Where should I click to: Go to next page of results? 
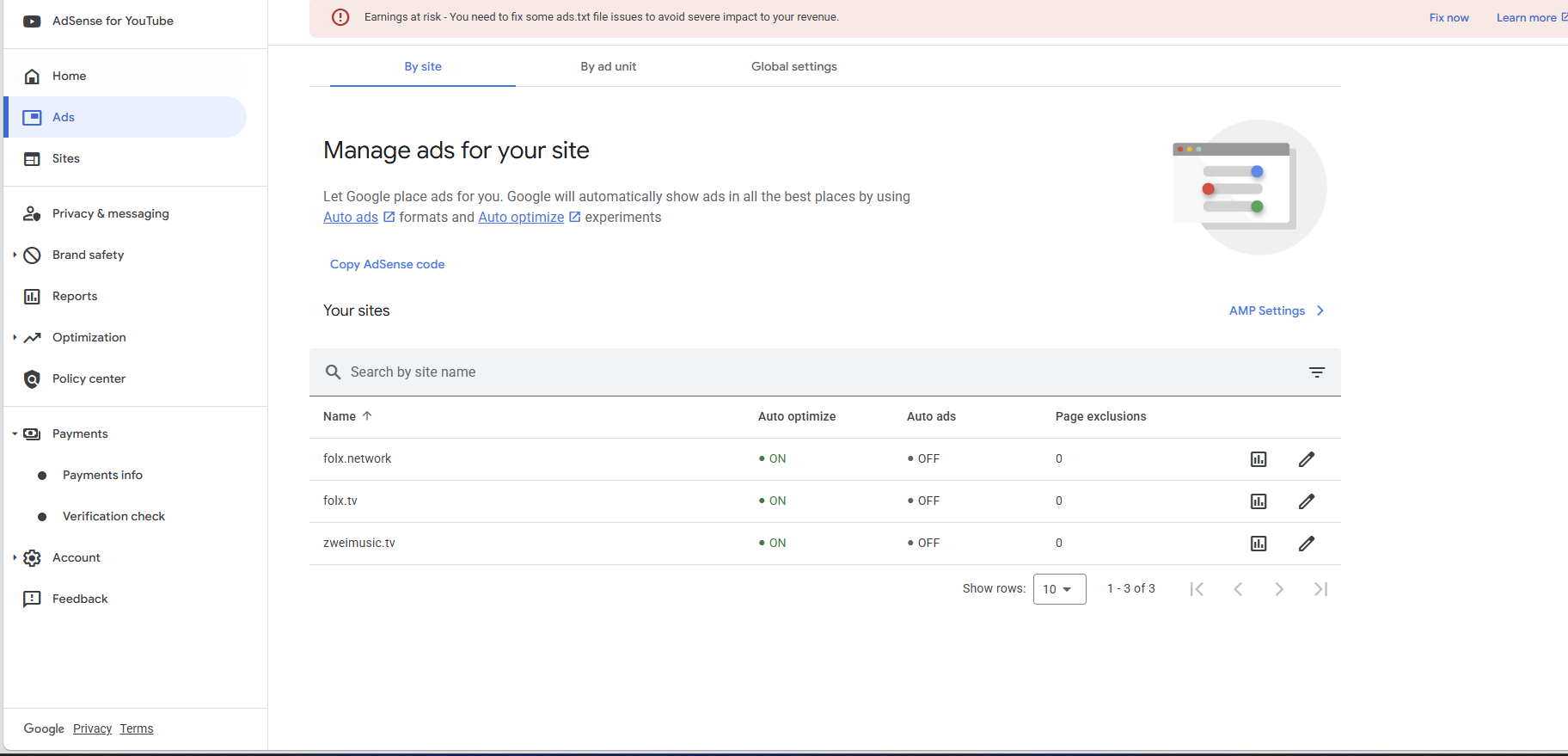click(x=1279, y=589)
